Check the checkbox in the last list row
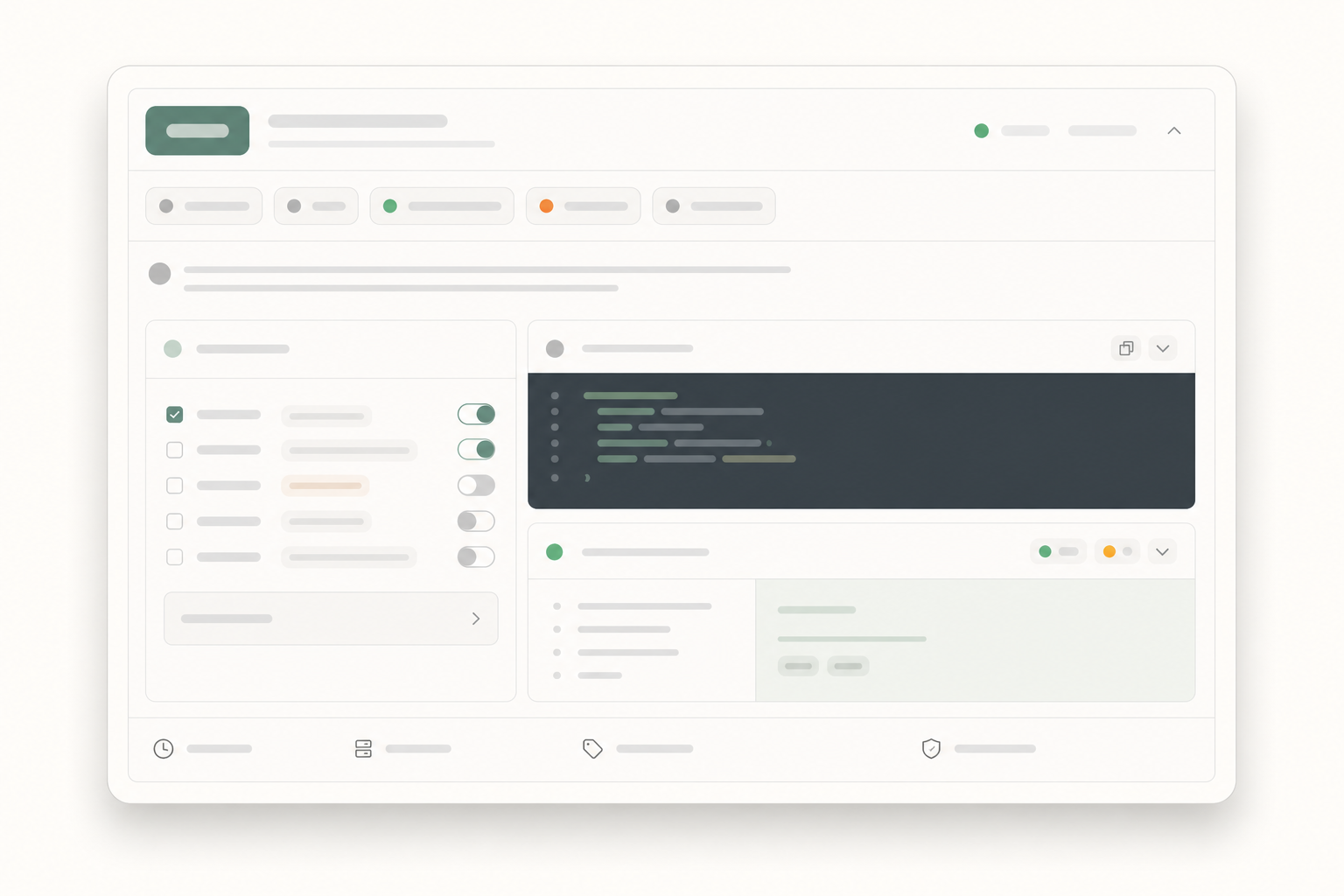The width and height of the screenshot is (1344, 896). coord(175,557)
